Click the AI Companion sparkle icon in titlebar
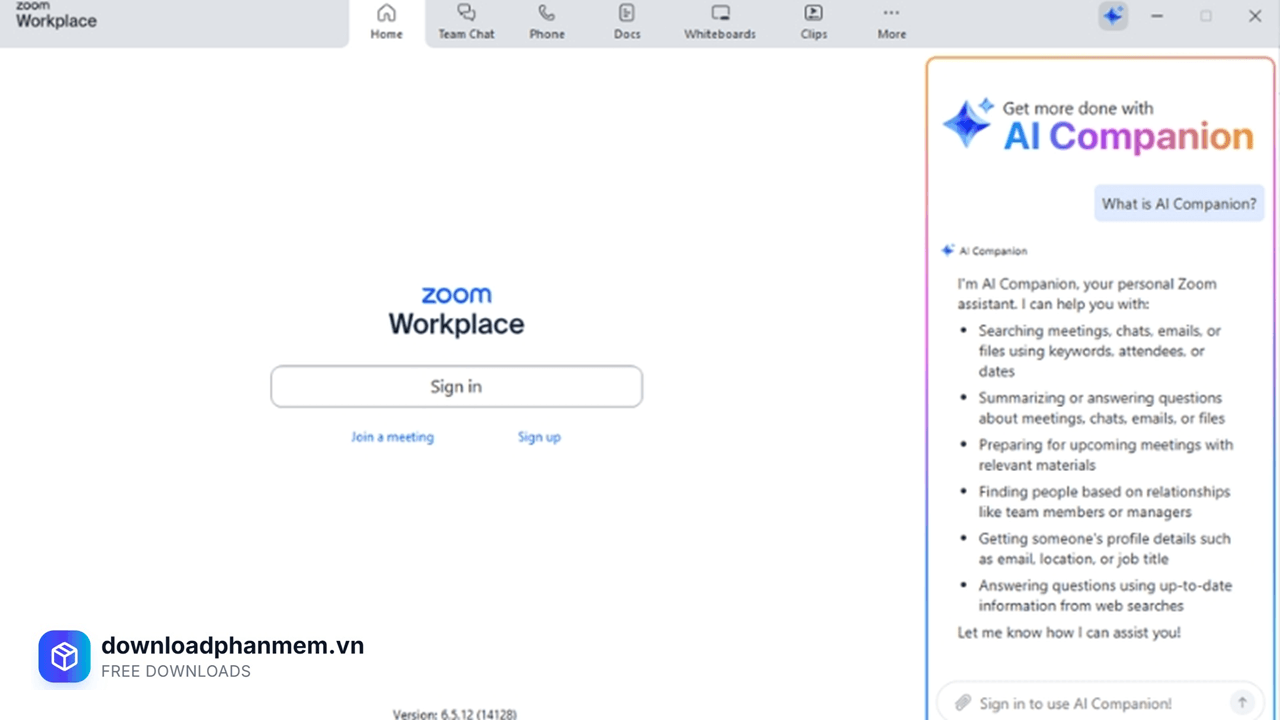Screen dimensions: 1280x720 (x=1113, y=15)
